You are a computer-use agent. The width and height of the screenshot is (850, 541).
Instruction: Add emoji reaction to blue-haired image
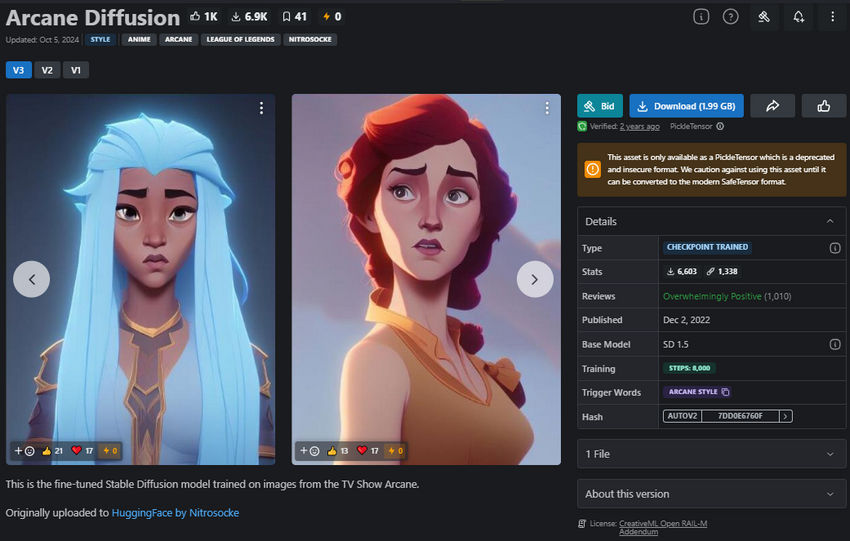pyautogui.click(x=24, y=450)
